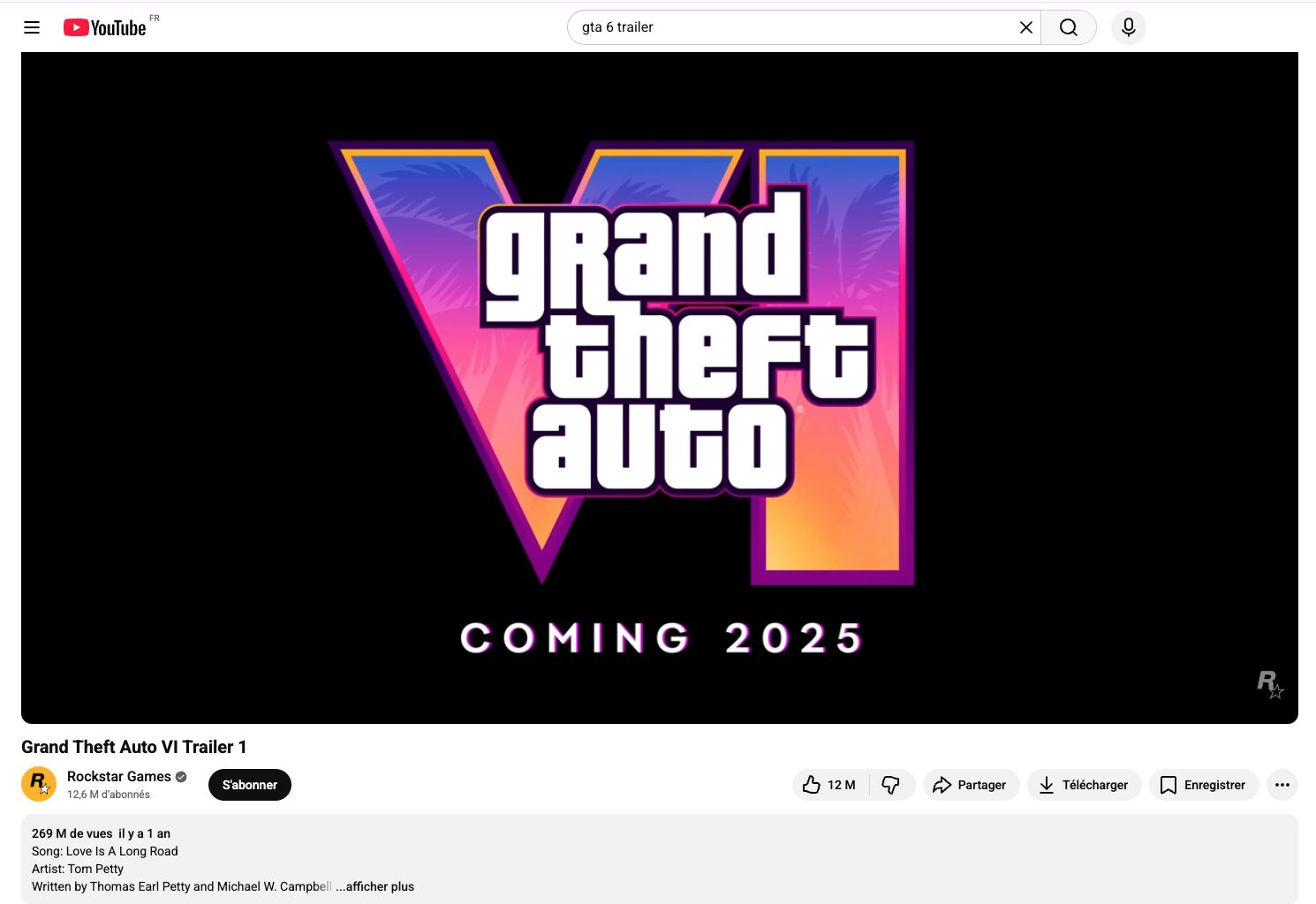Clear the search query with the X
The width and height of the screenshot is (1316, 904).
click(1025, 27)
